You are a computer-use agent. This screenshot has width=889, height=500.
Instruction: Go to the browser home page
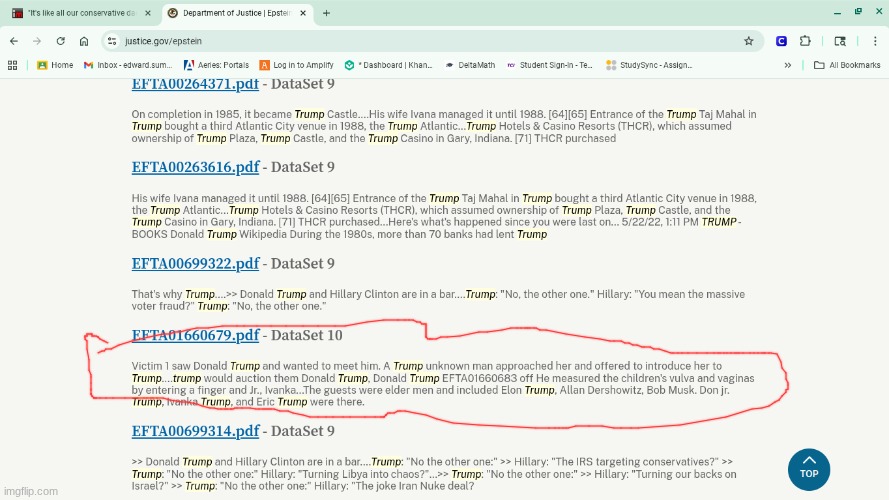(x=84, y=41)
